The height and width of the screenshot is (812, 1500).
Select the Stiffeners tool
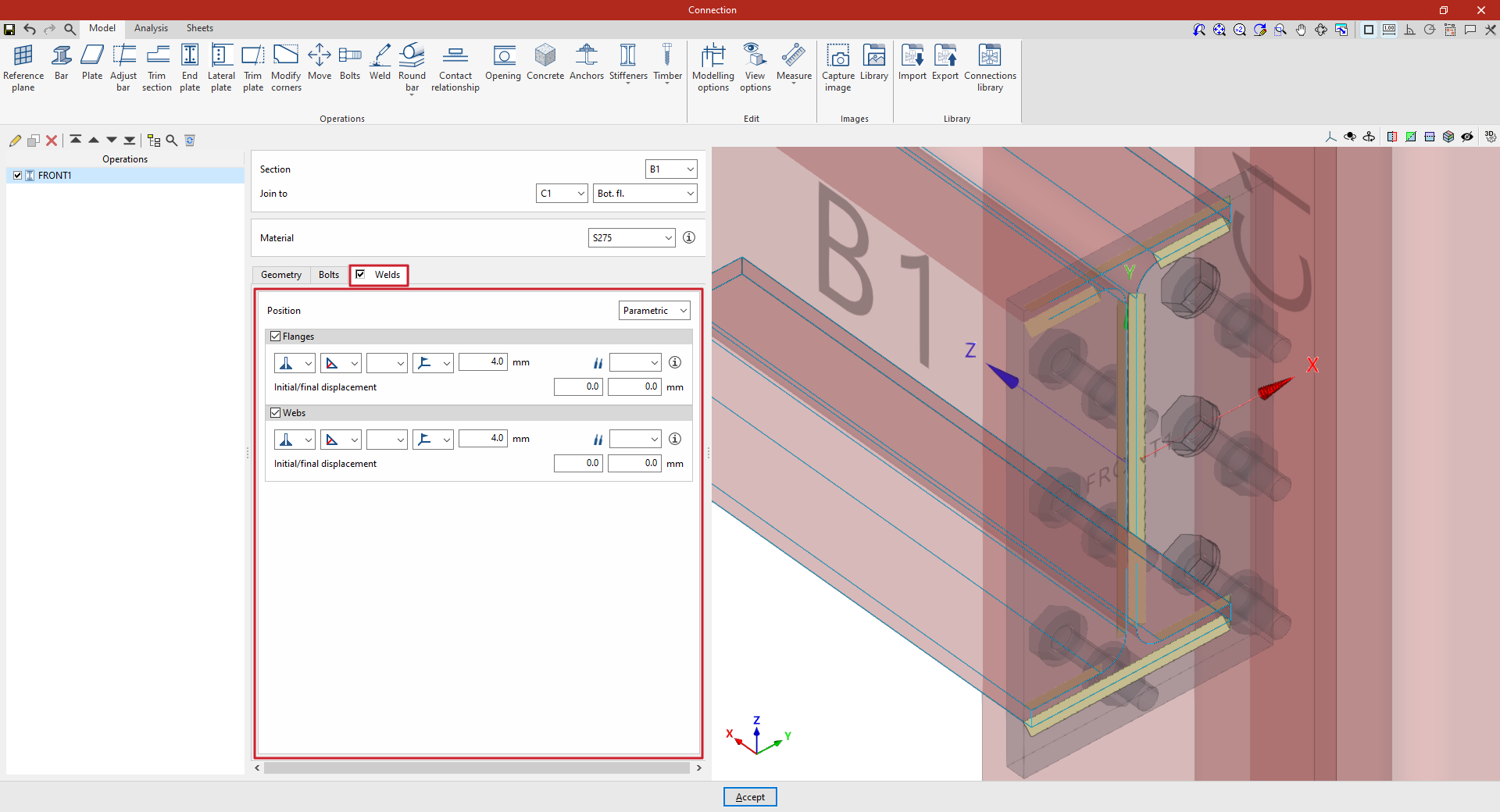coord(628,62)
